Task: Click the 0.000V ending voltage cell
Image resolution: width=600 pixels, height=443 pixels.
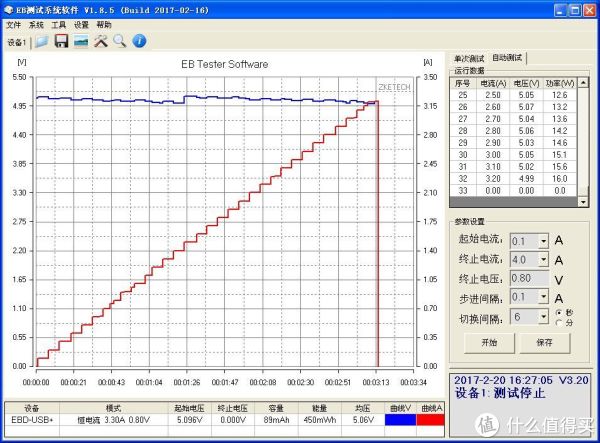Action: point(233,420)
